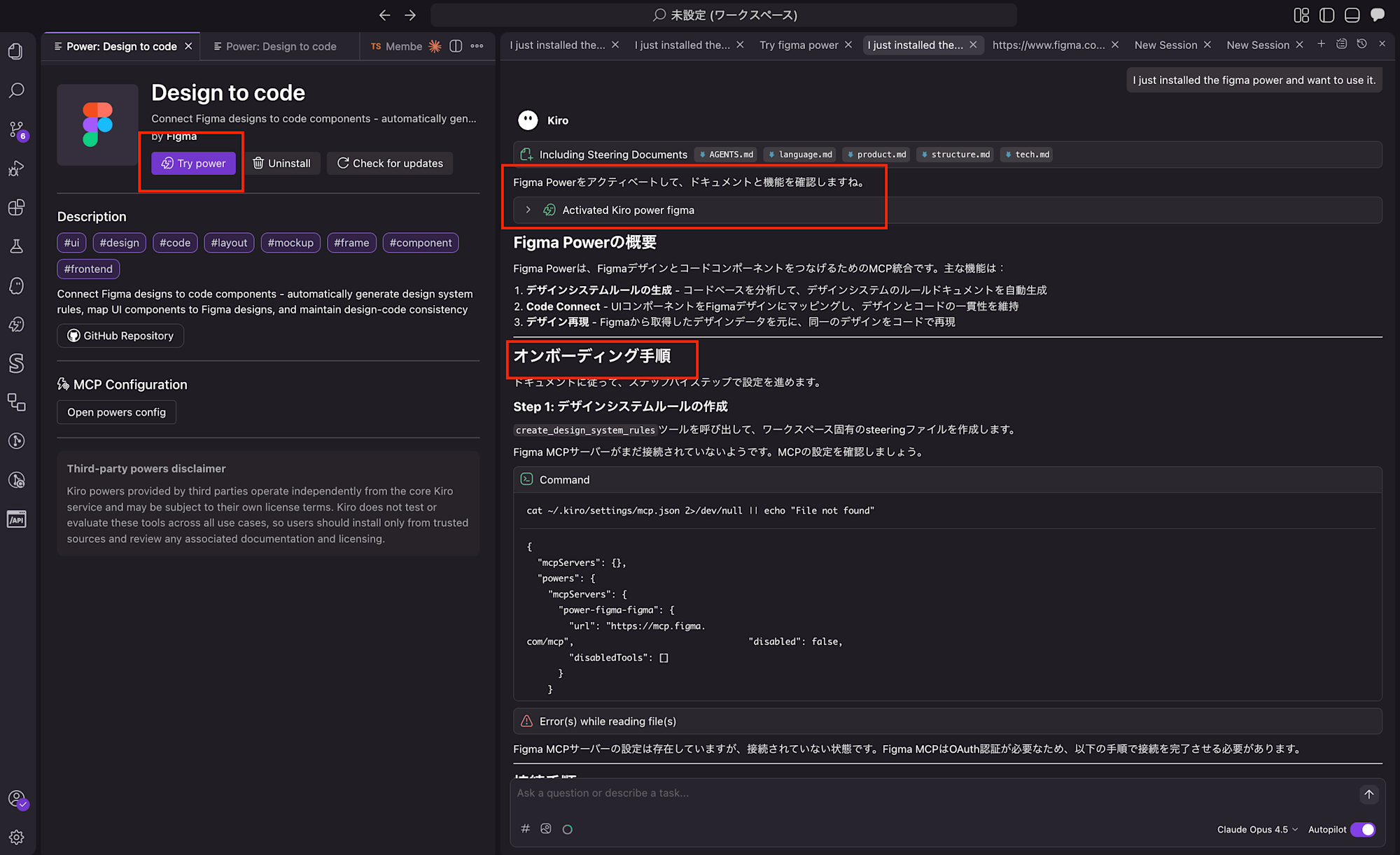
Task: Open the Extensions icon in sidebar
Action: (x=16, y=208)
